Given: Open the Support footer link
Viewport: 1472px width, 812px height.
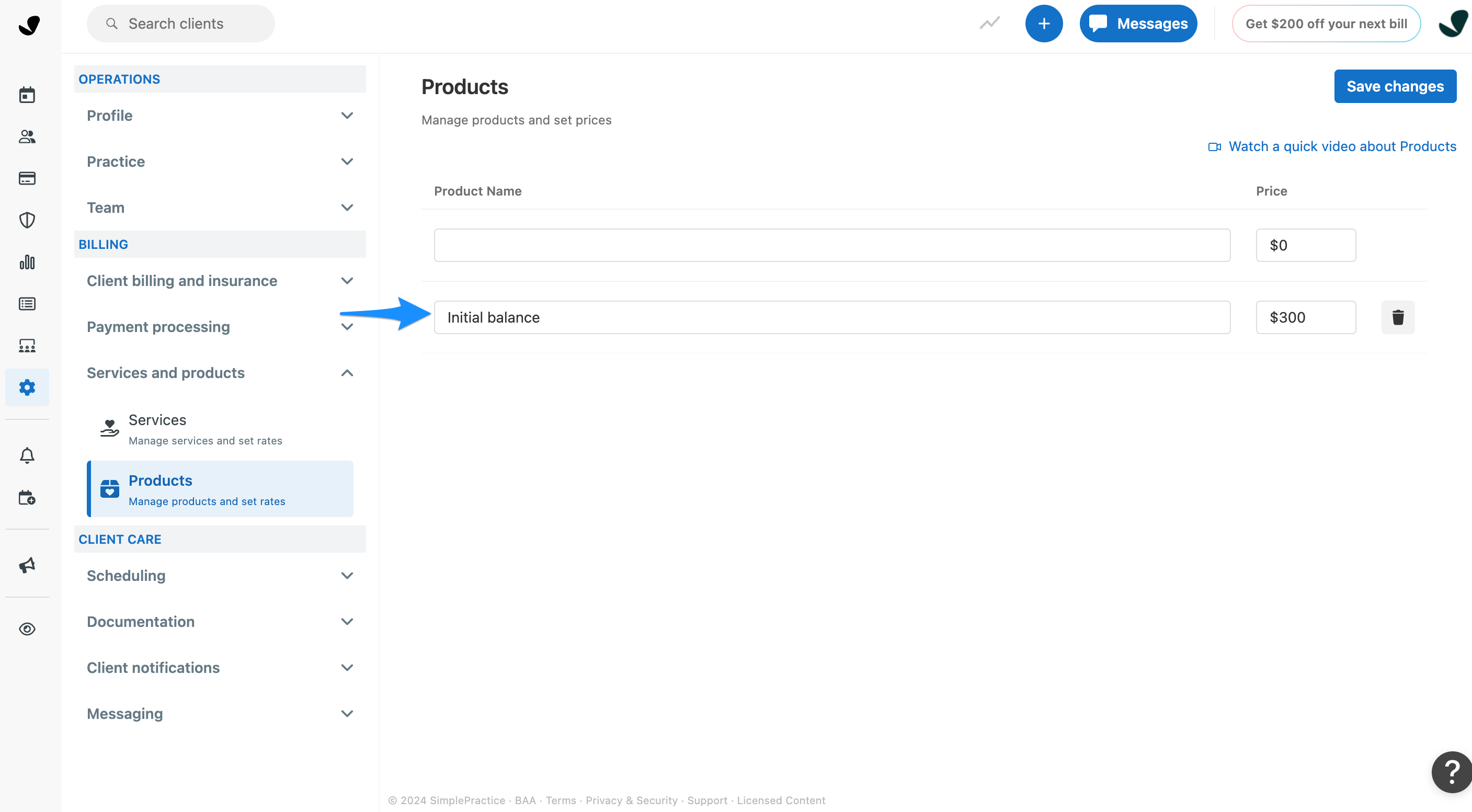Looking at the screenshot, I should 708,800.
